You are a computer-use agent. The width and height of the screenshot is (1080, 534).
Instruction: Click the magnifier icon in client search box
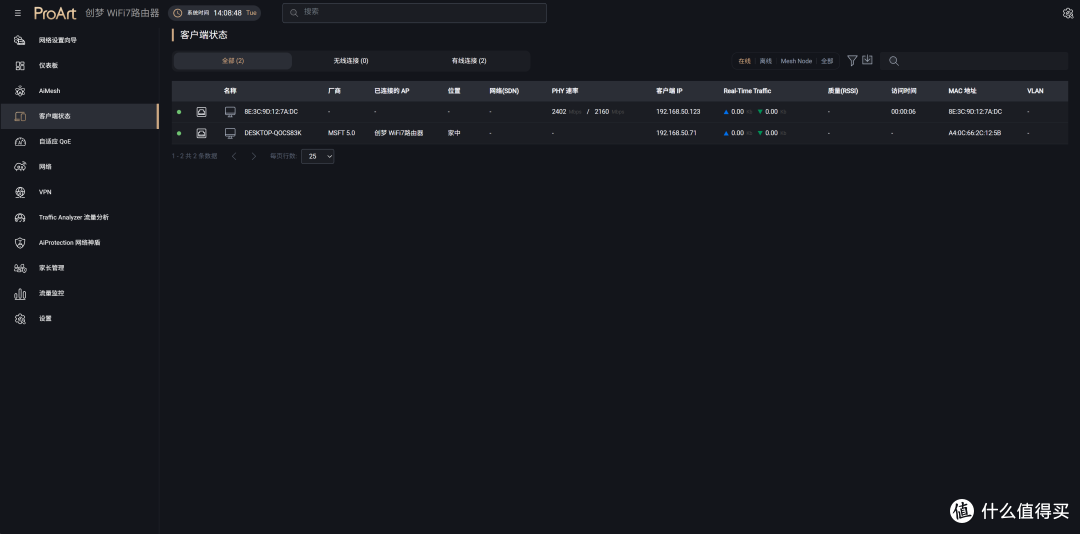pos(893,61)
